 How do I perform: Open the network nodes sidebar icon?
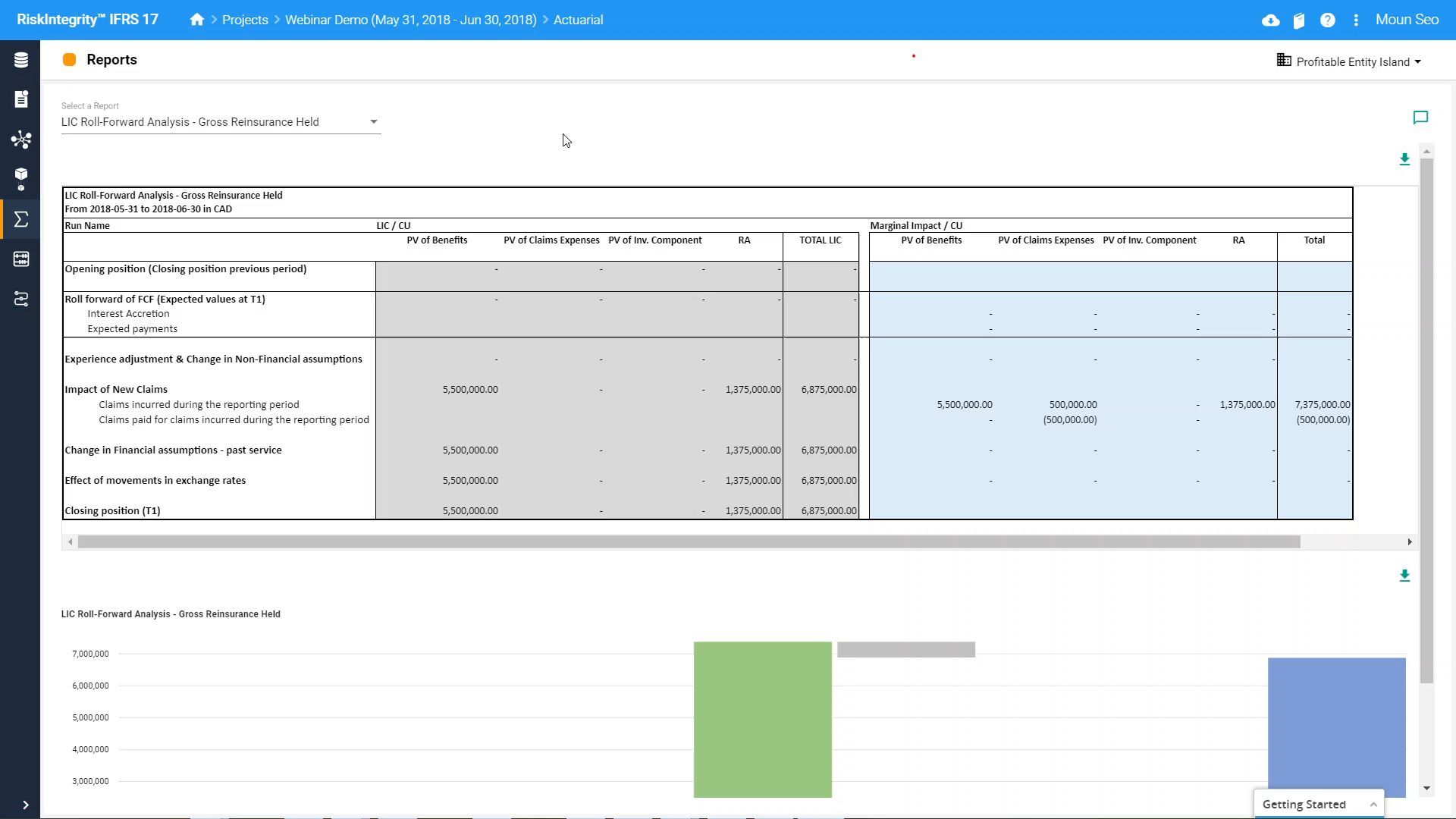[21, 140]
